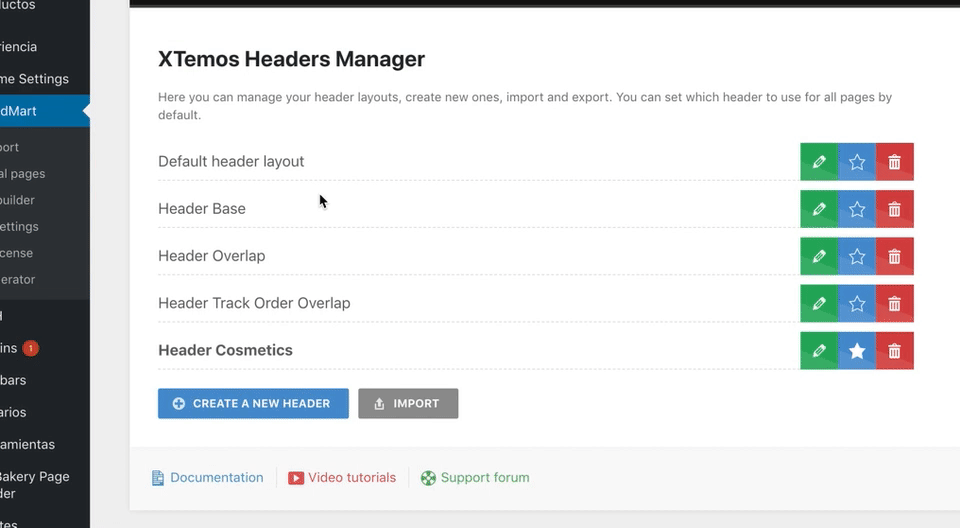Click the Documentation page icon

pyautogui.click(x=158, y=478)
